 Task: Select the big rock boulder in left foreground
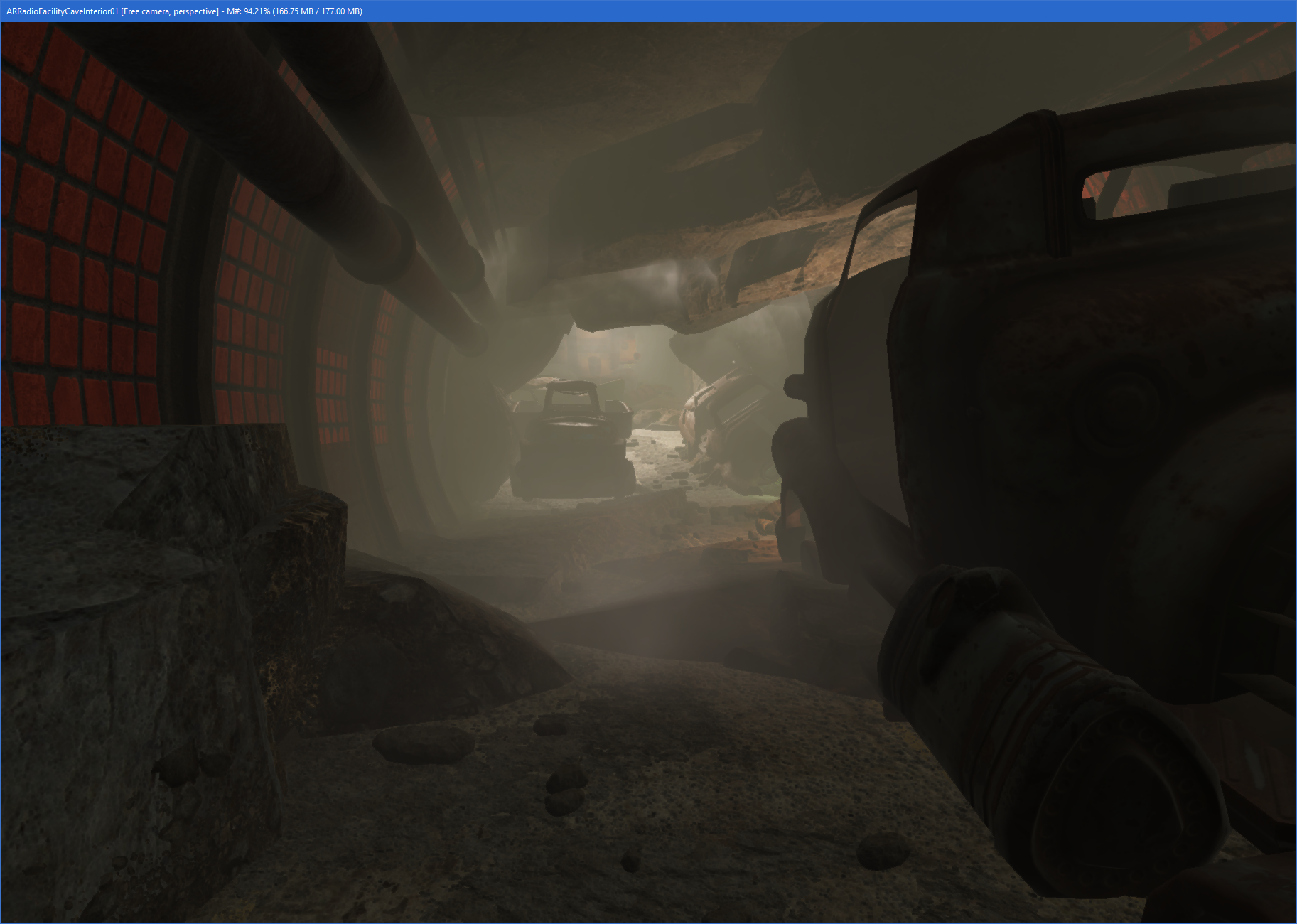[x=142, y=604]
